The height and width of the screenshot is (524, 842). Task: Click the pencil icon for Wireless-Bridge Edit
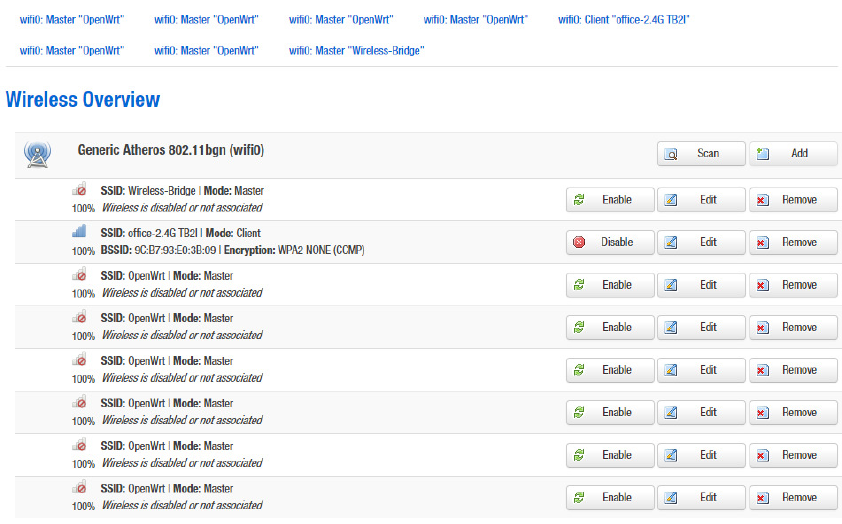[671, 200]
